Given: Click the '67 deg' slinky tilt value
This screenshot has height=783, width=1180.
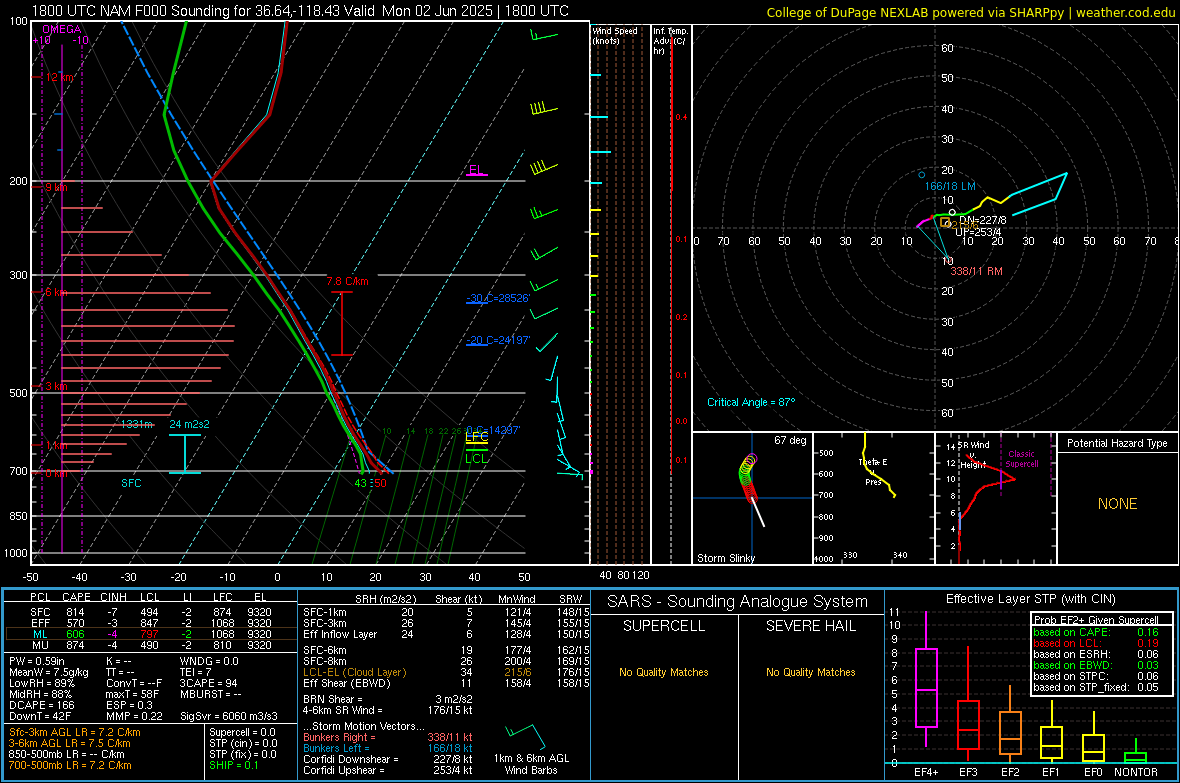Looking at the screenshot, I should [790, 440].
